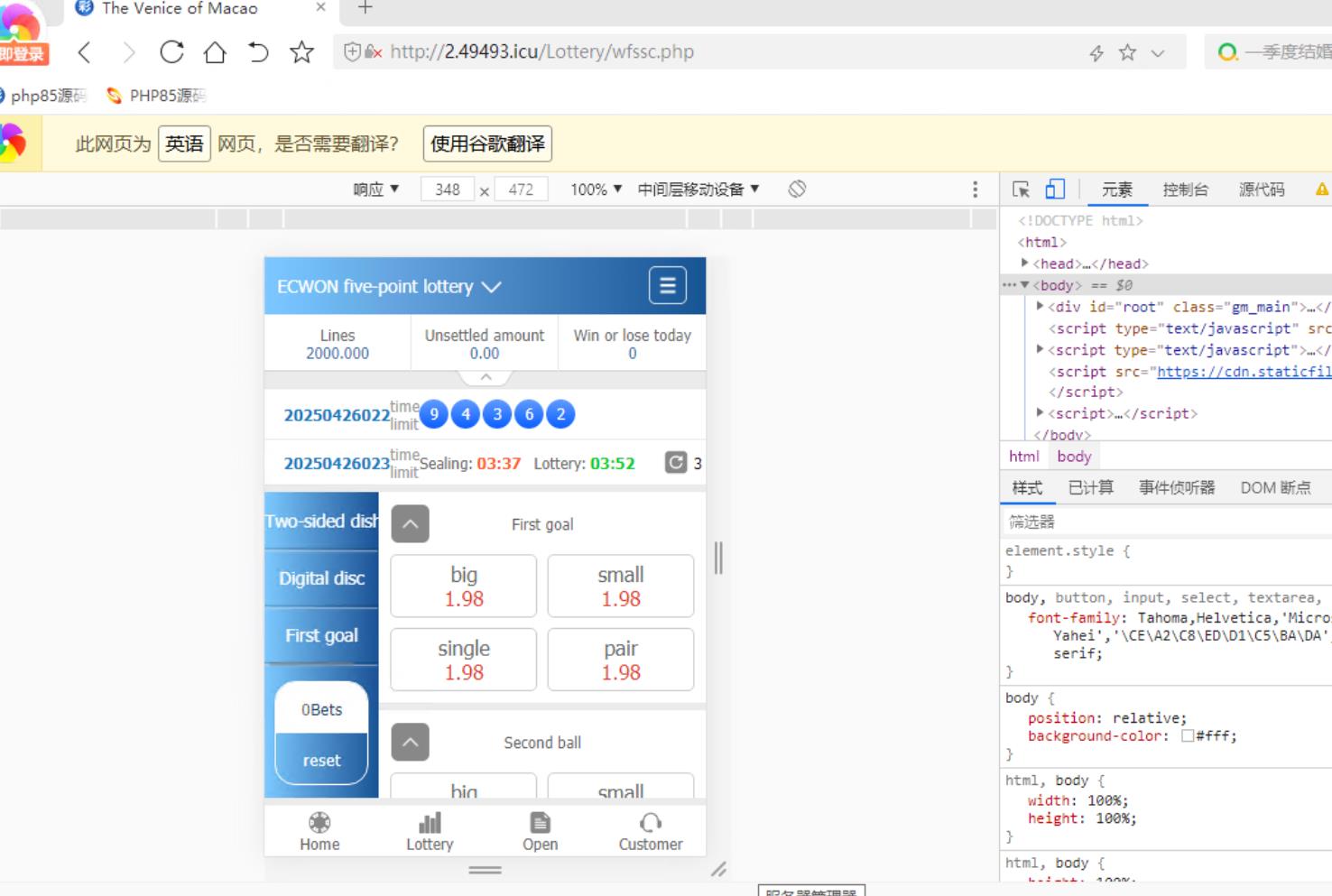This screenshot has height=896, width=1332.
Task: Expand the head element in DOM tree
Action: pos(1025,263)
